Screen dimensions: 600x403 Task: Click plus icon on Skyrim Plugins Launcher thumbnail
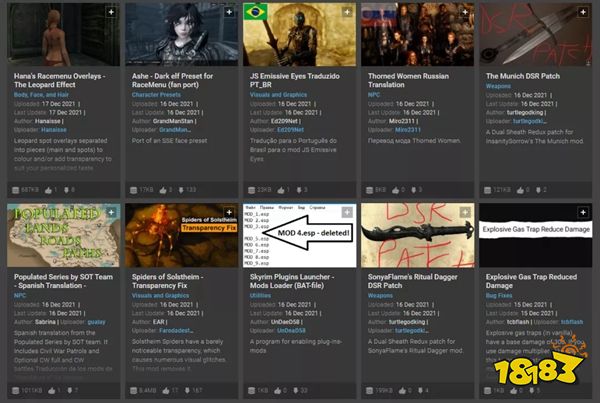pyautogui.click(x=347, y=212)
